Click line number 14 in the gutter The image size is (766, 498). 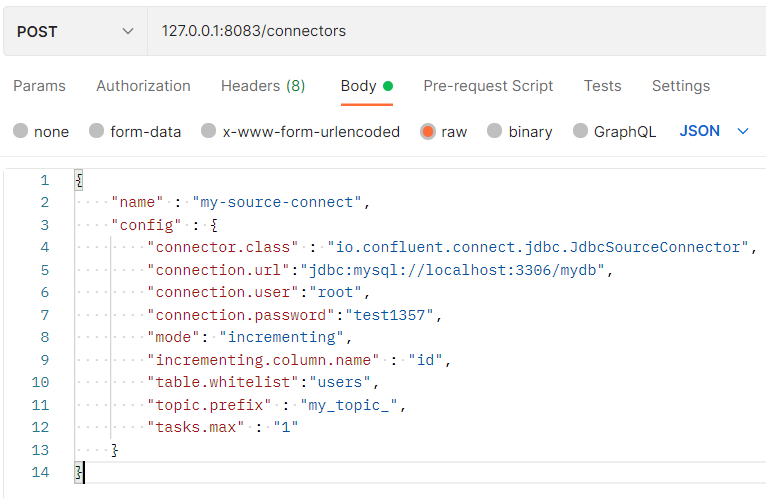coord(41,473)
